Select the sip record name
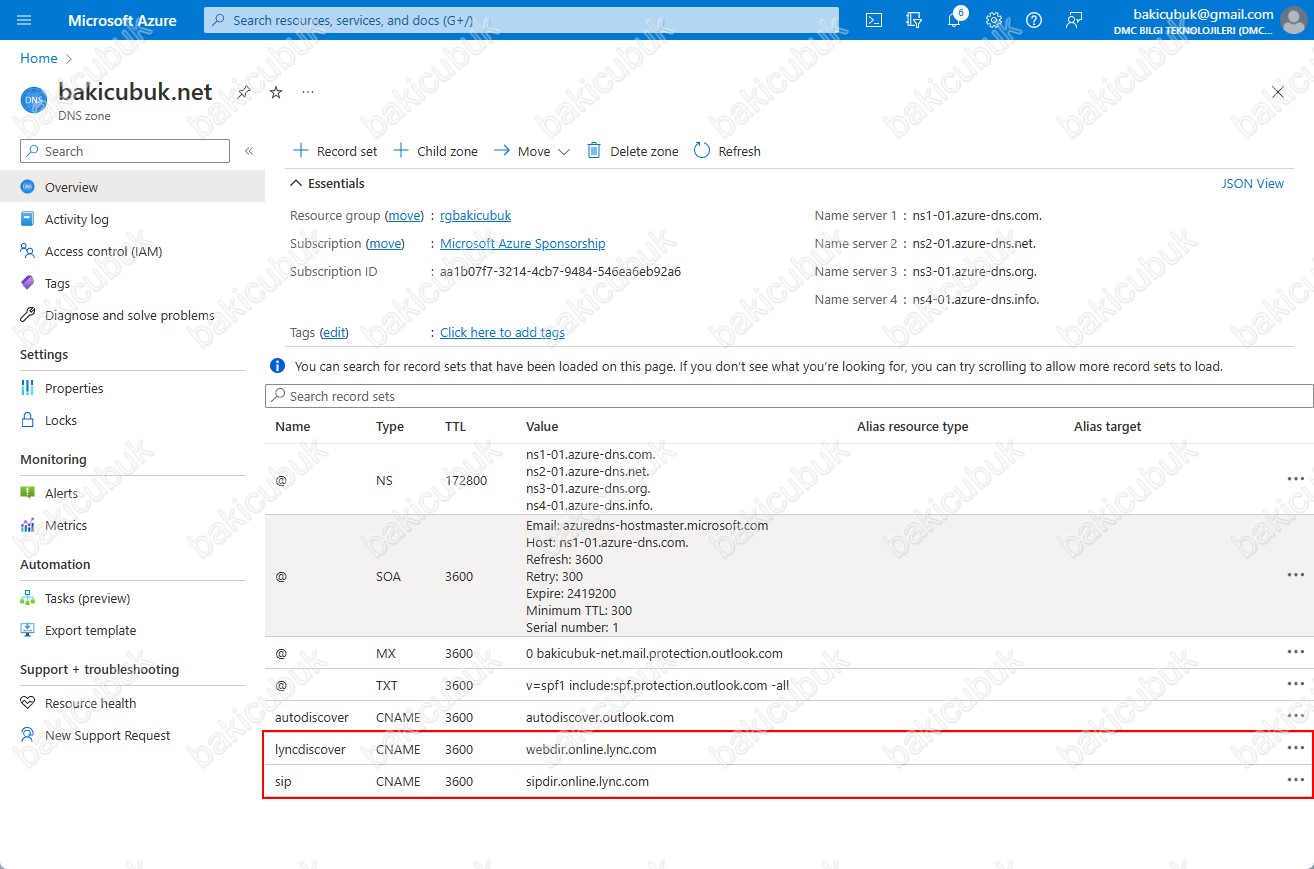Screen dimensions: 1314x869 [x=283, y=781]
